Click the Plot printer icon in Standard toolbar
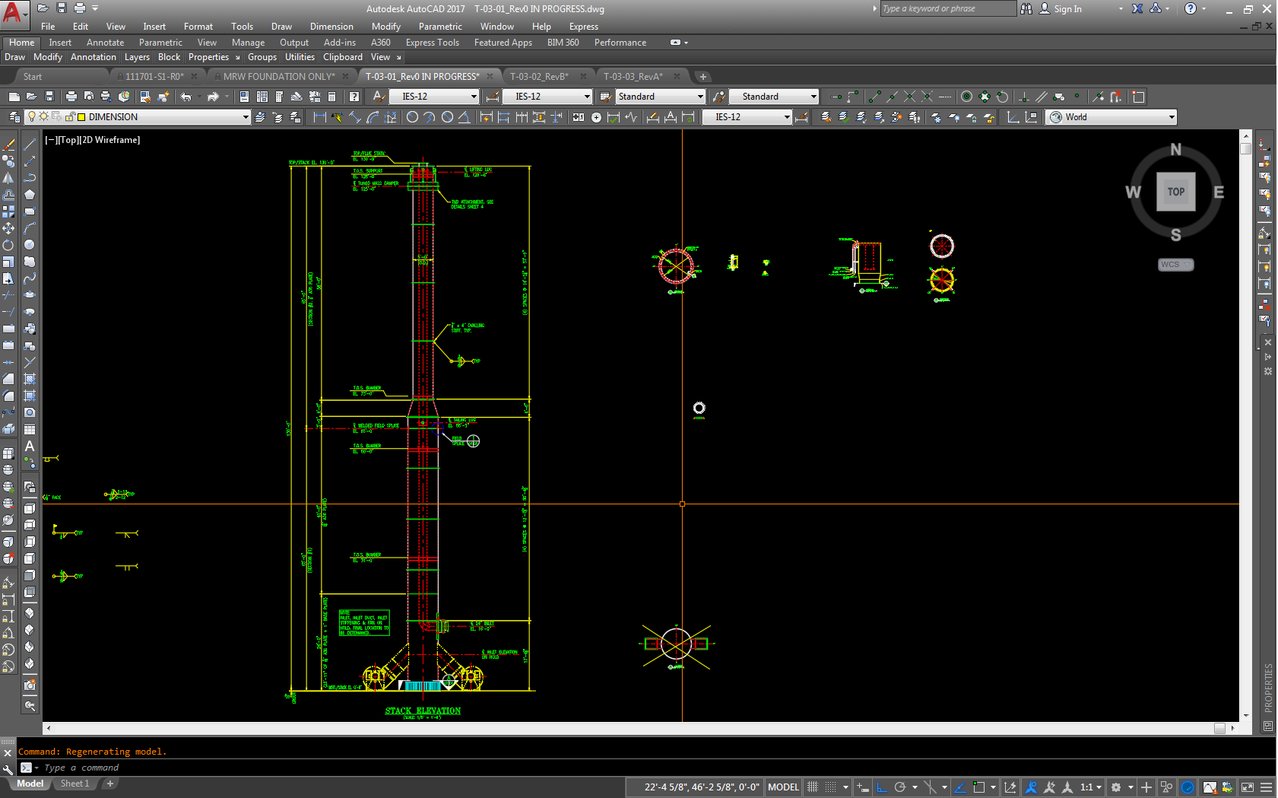 tap(71, 97)
